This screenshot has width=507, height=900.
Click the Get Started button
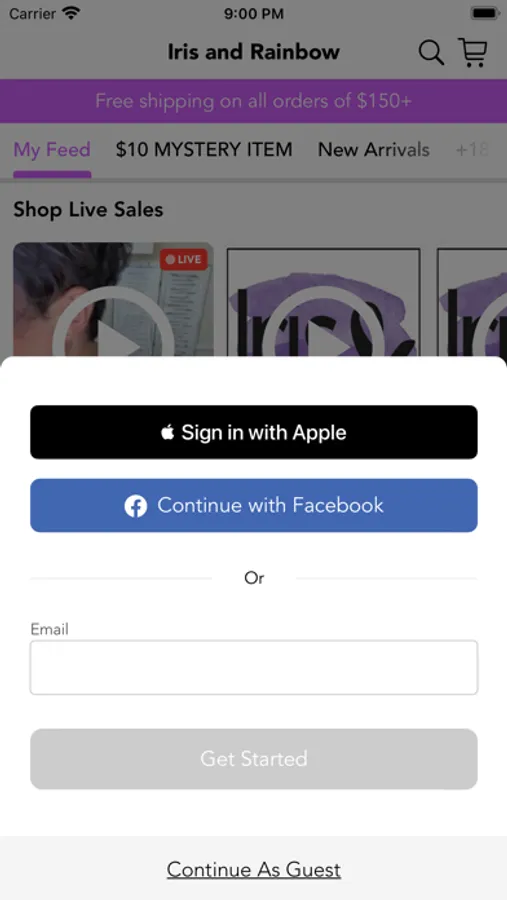tap(254, 759)
